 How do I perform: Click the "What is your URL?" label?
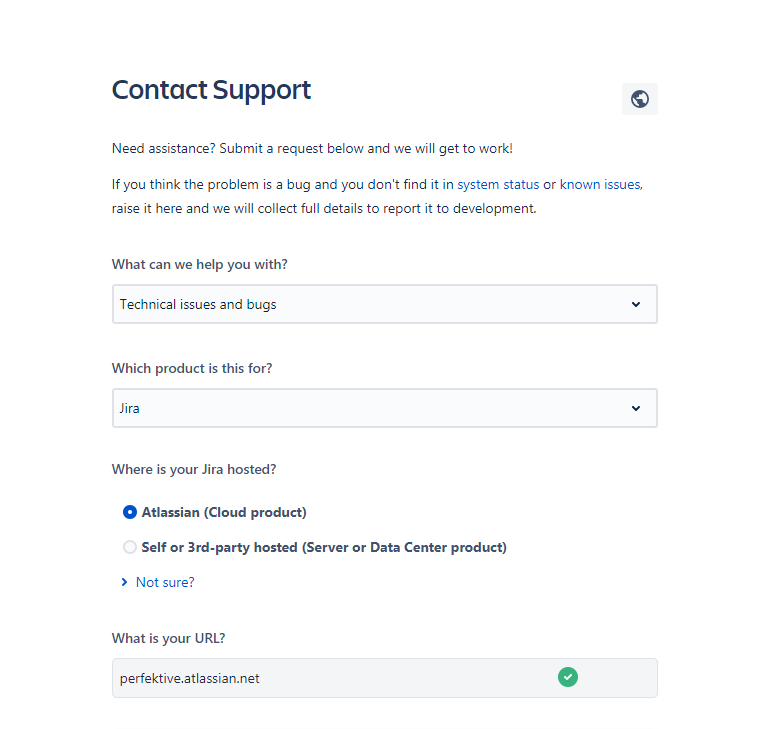click(175, 638)
